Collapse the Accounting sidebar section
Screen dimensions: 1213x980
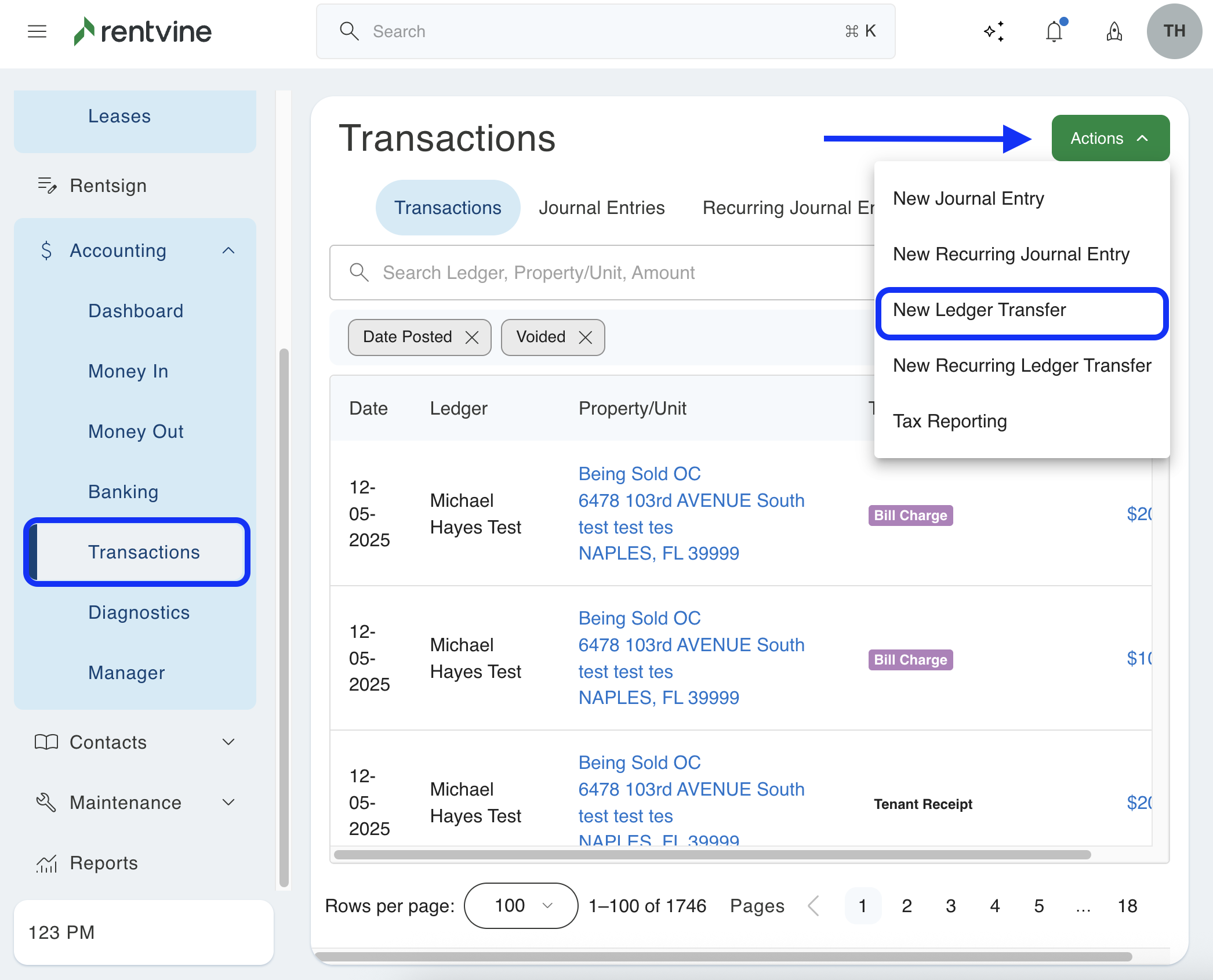tap(228, 251)
